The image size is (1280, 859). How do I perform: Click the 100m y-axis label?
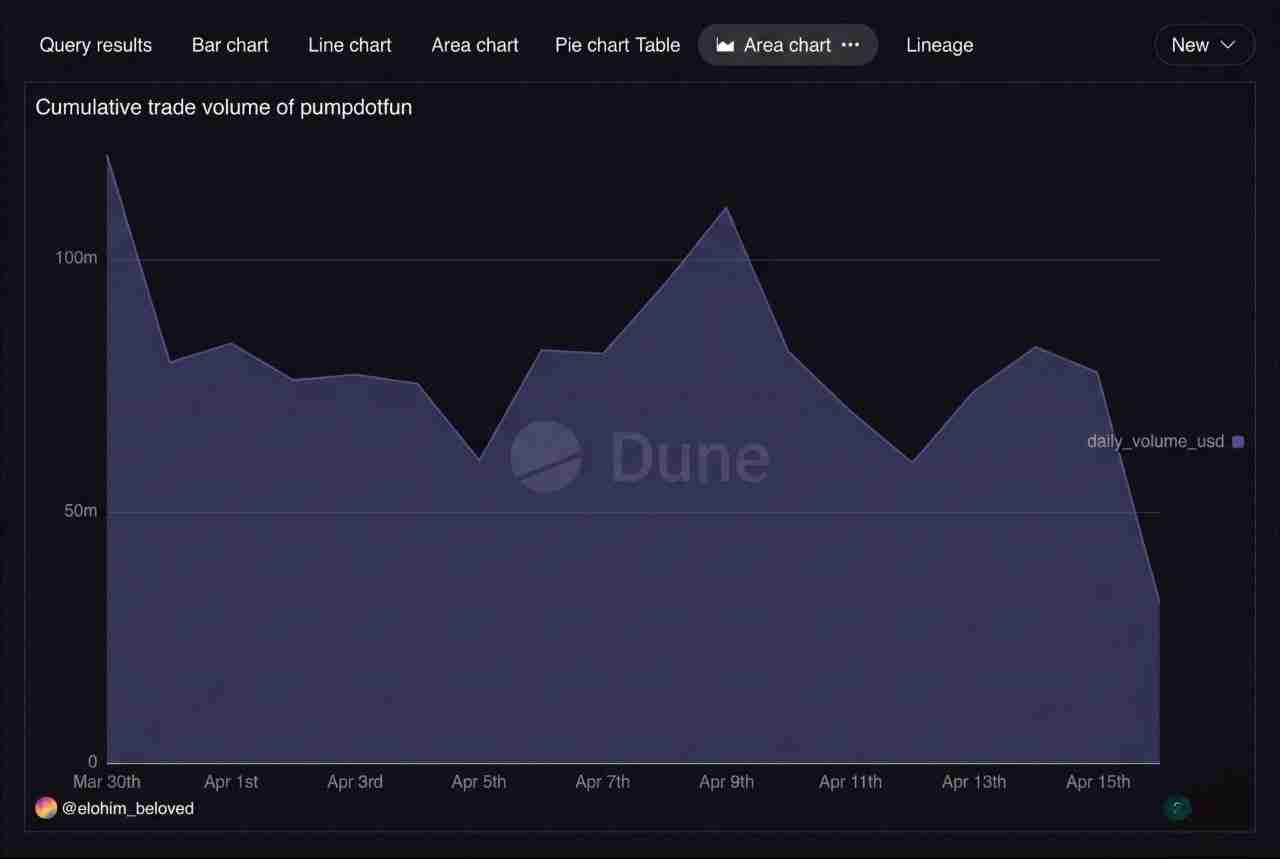[76, 258]
